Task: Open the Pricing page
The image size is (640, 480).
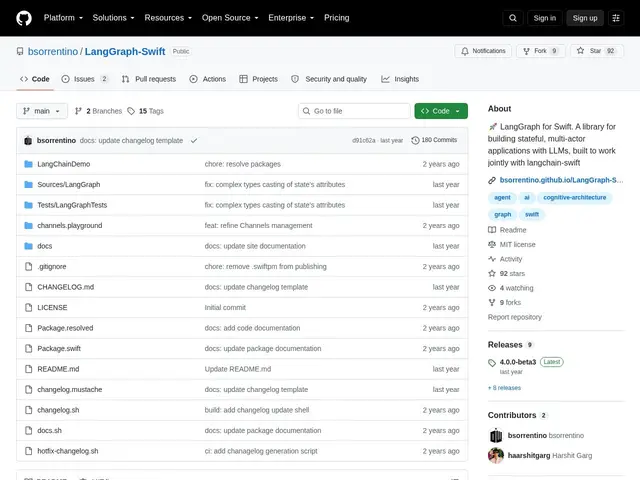Action: (337, 18)
